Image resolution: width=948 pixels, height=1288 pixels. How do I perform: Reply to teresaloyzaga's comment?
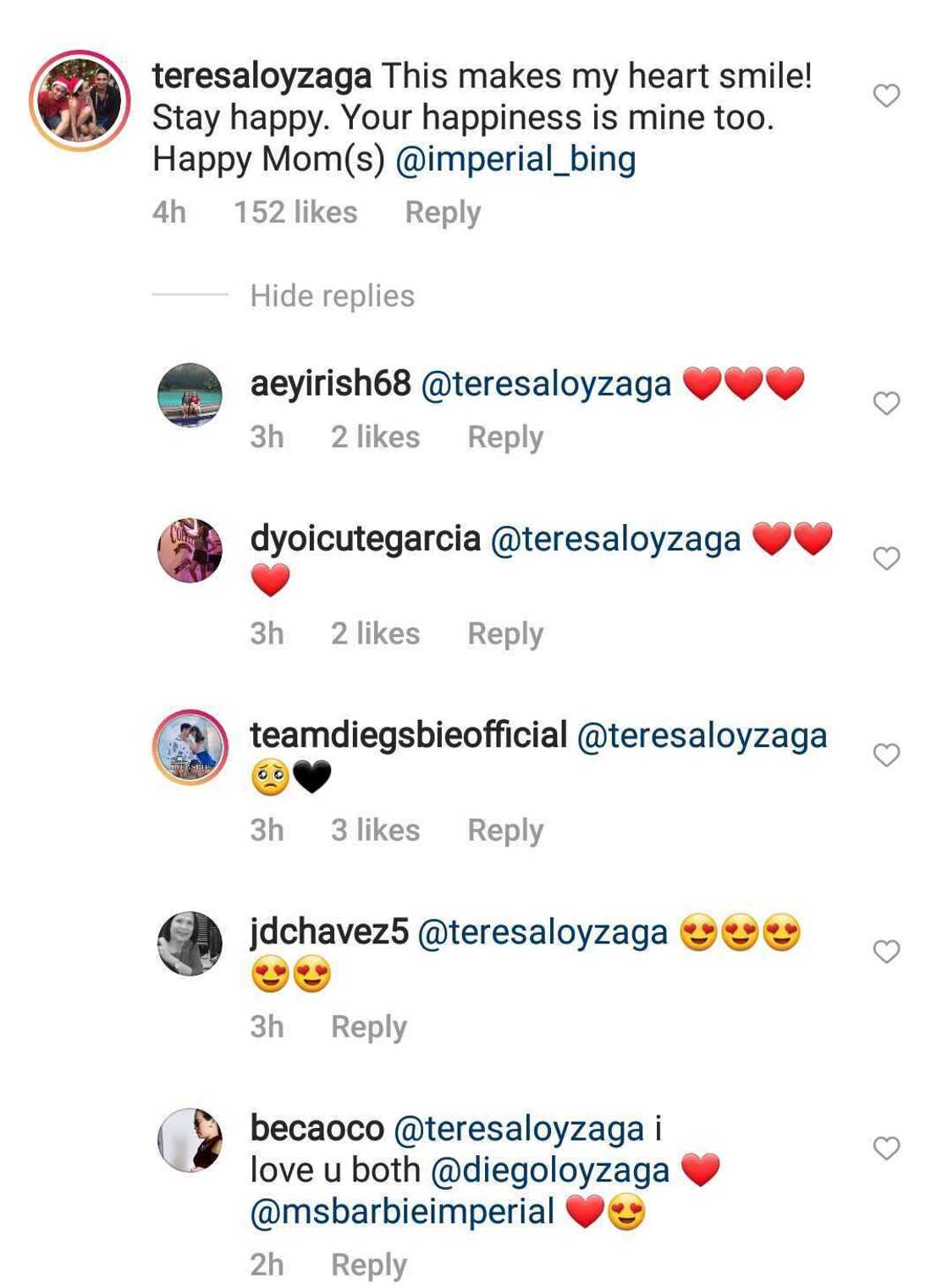pos(442,212)
